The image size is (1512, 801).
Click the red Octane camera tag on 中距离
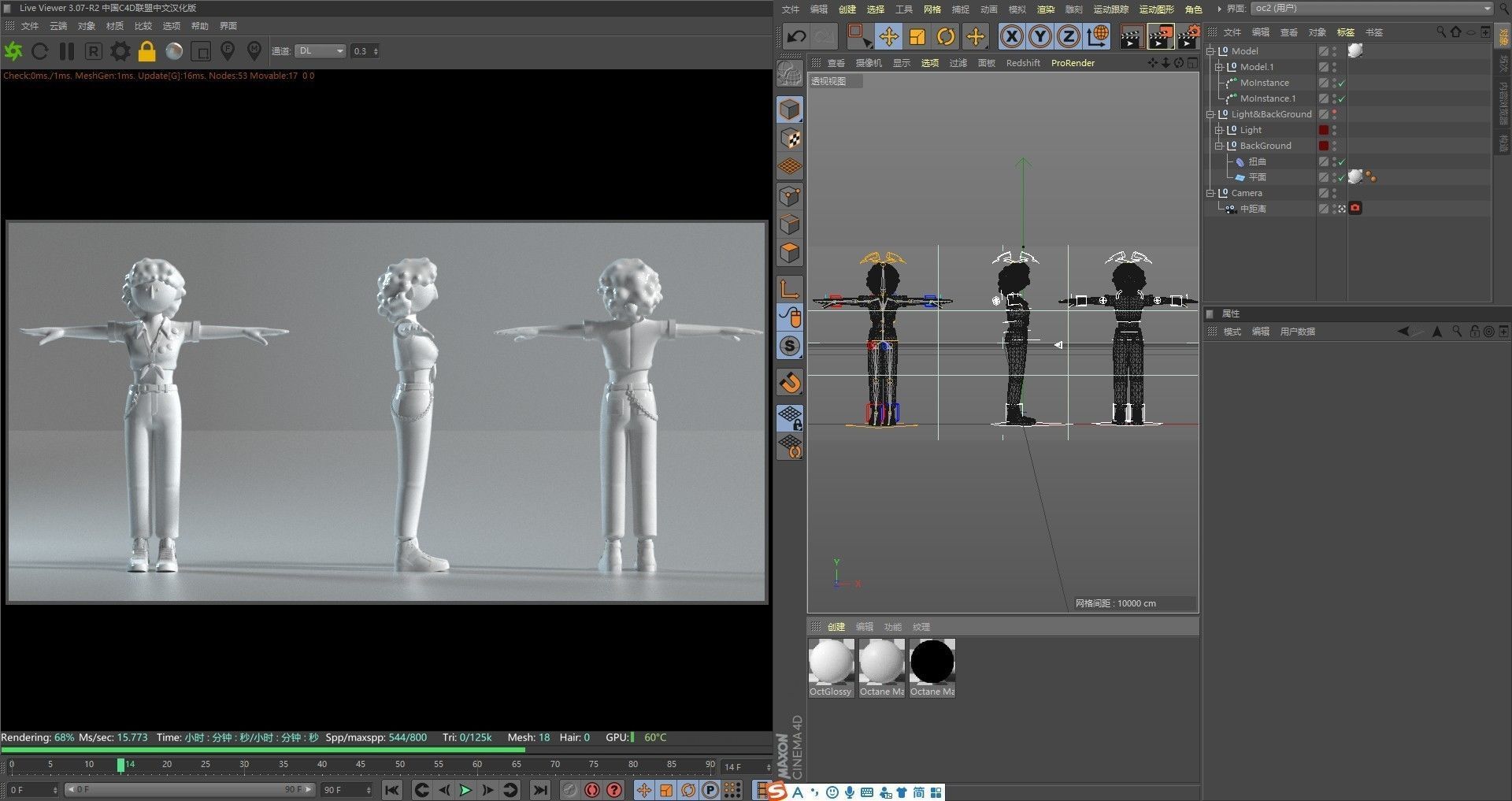pyautogui.click(x=1354, y=208)
